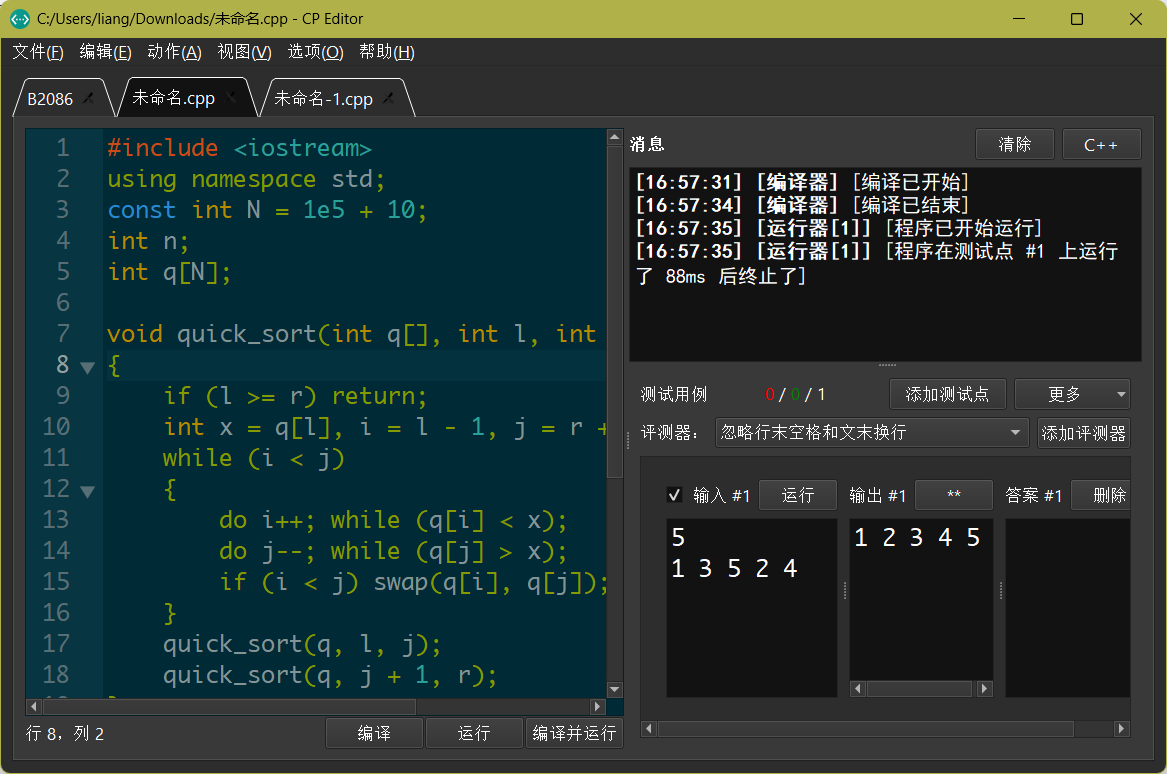Click the pencil icon beside 未命名.cpp tab
1167x774 pixels.
(229, 97)
